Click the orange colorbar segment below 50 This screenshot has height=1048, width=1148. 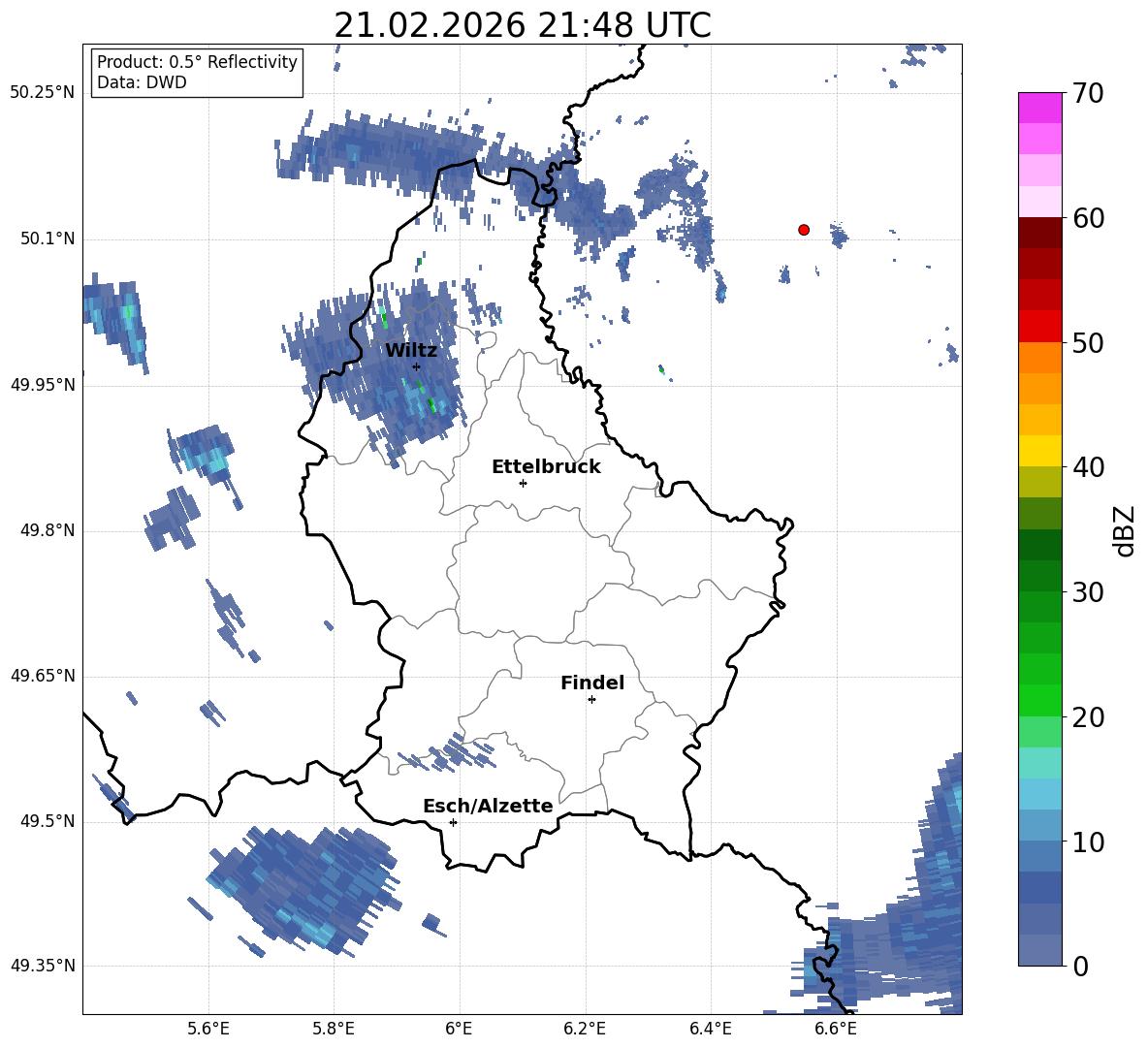tap(1039, 358)
